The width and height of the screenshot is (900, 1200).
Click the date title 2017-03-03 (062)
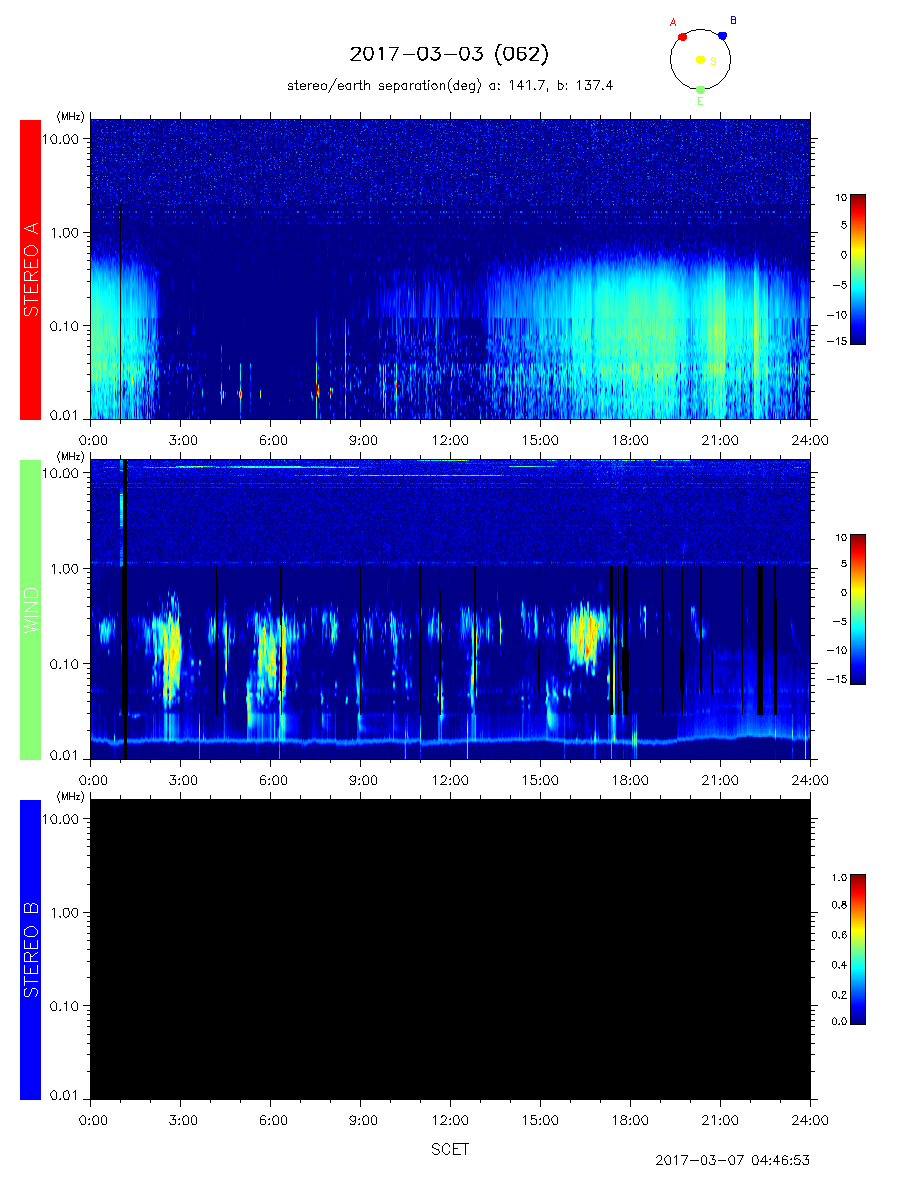tap(449, 54)
